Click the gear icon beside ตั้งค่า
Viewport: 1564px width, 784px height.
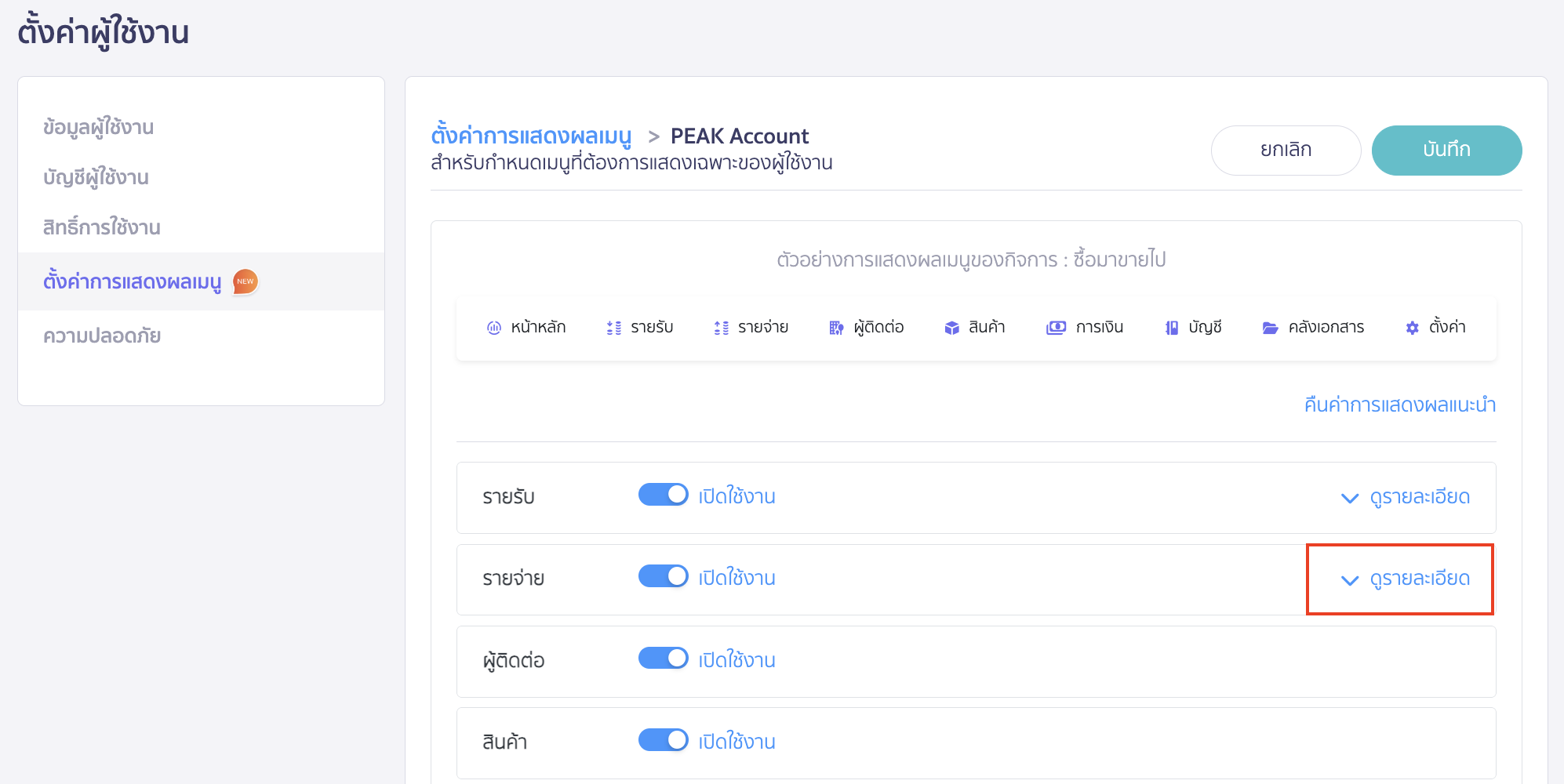[x=1412, y=328]
